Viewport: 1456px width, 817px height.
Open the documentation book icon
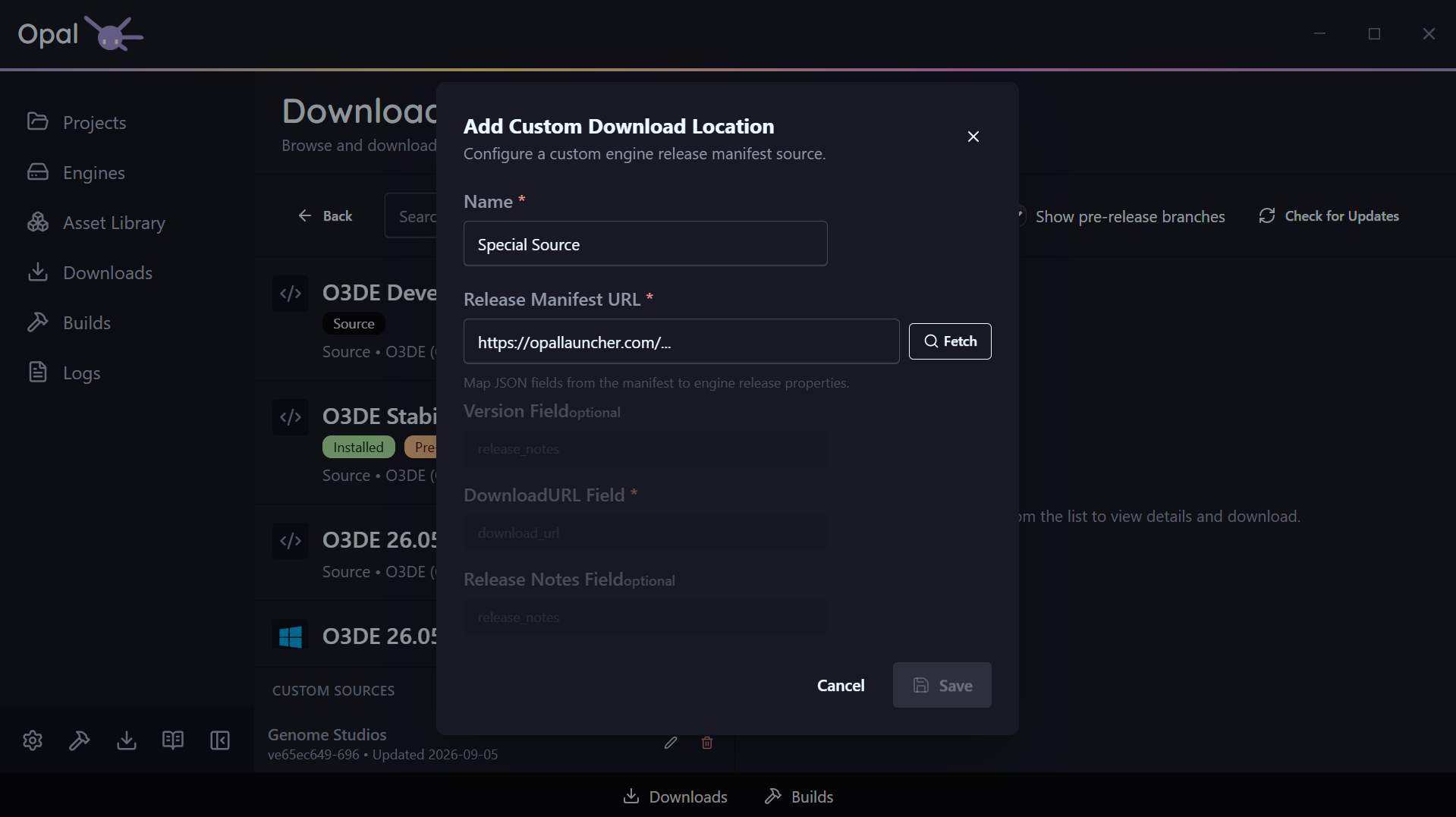click(173, 740)
